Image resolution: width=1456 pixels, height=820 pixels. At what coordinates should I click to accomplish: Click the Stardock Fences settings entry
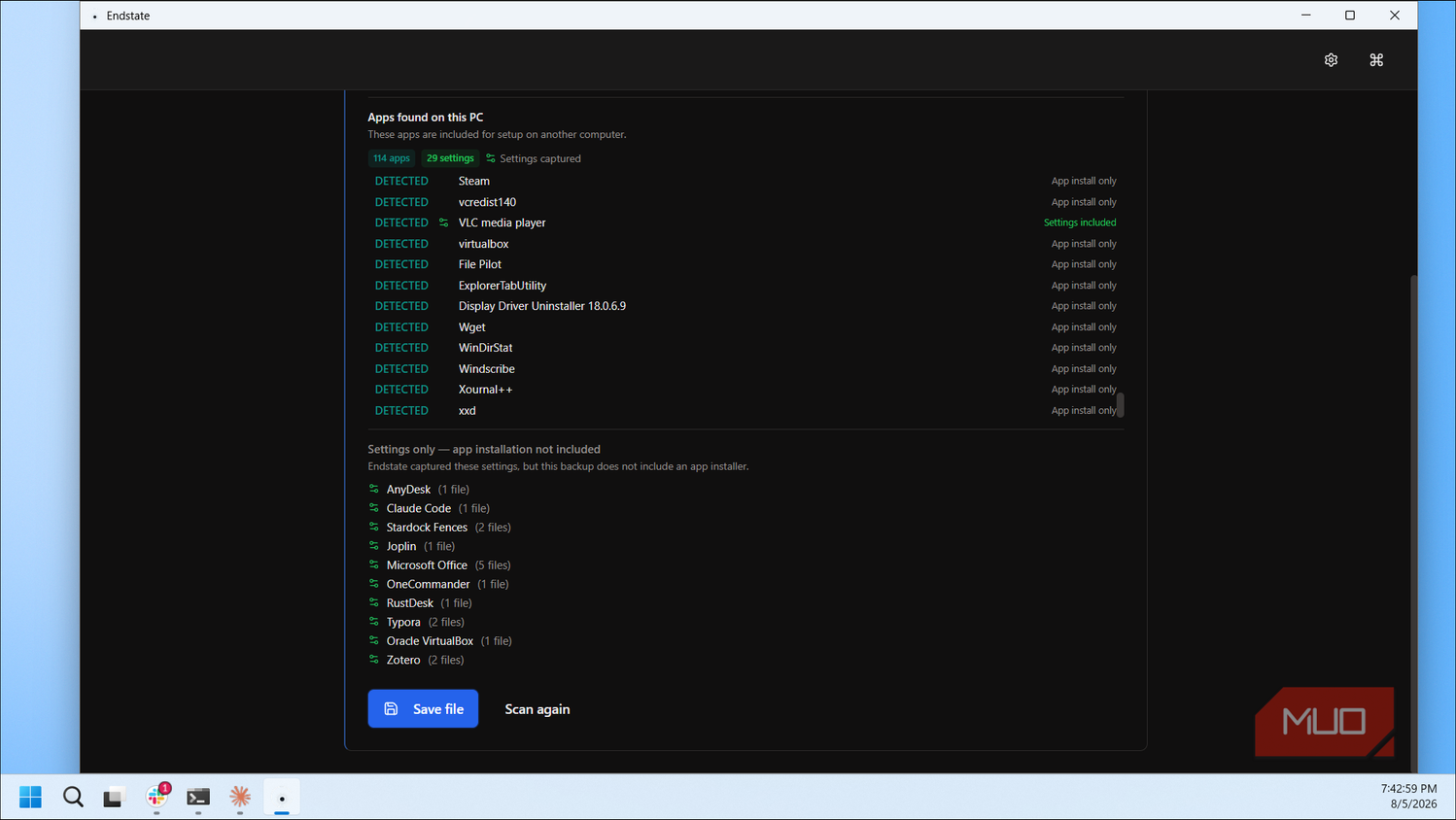click(439, 527)
